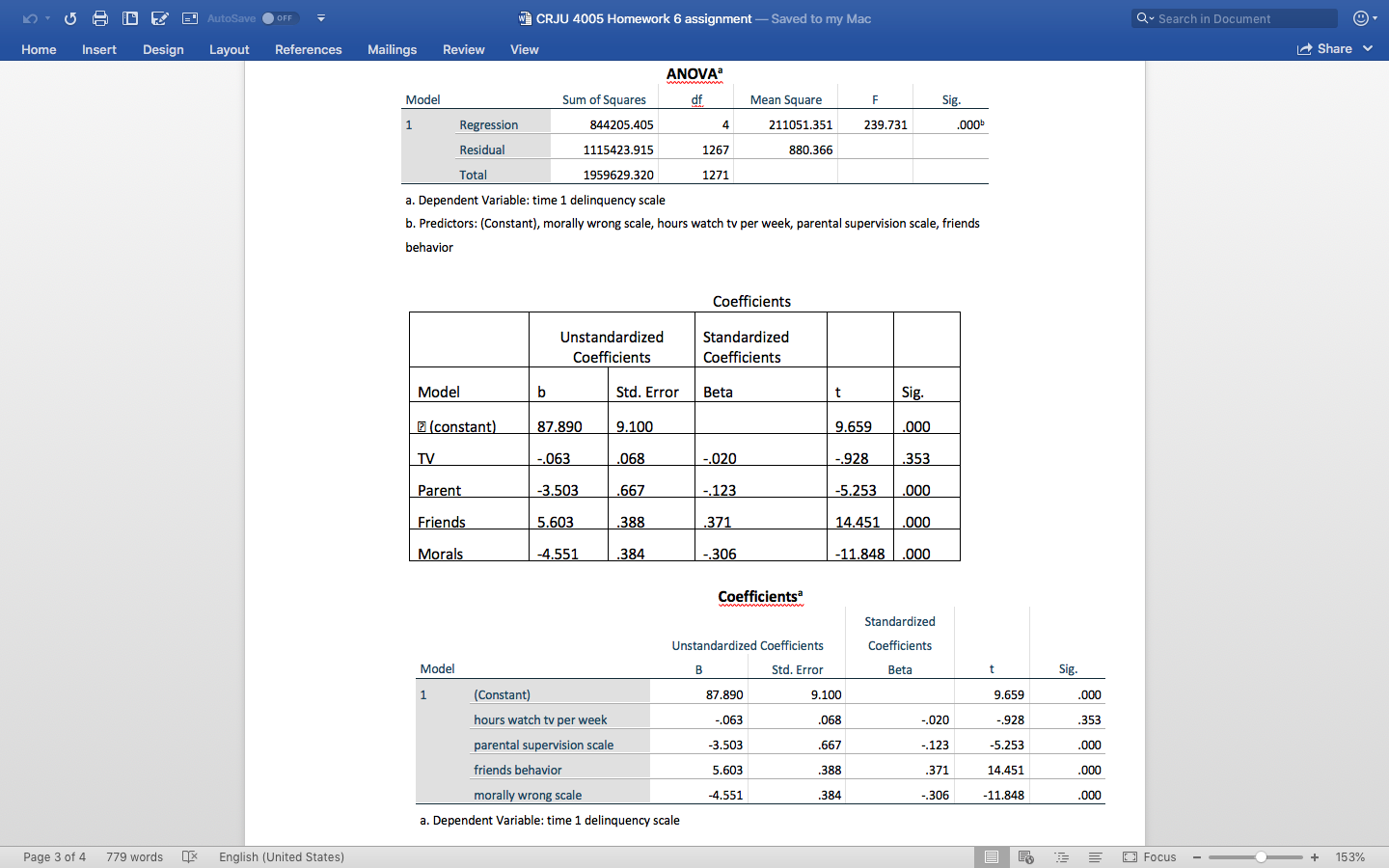This screenshot has height=868, width=1389.
Task: Switch to Print Layout view icon
Action: click(992, 856)
